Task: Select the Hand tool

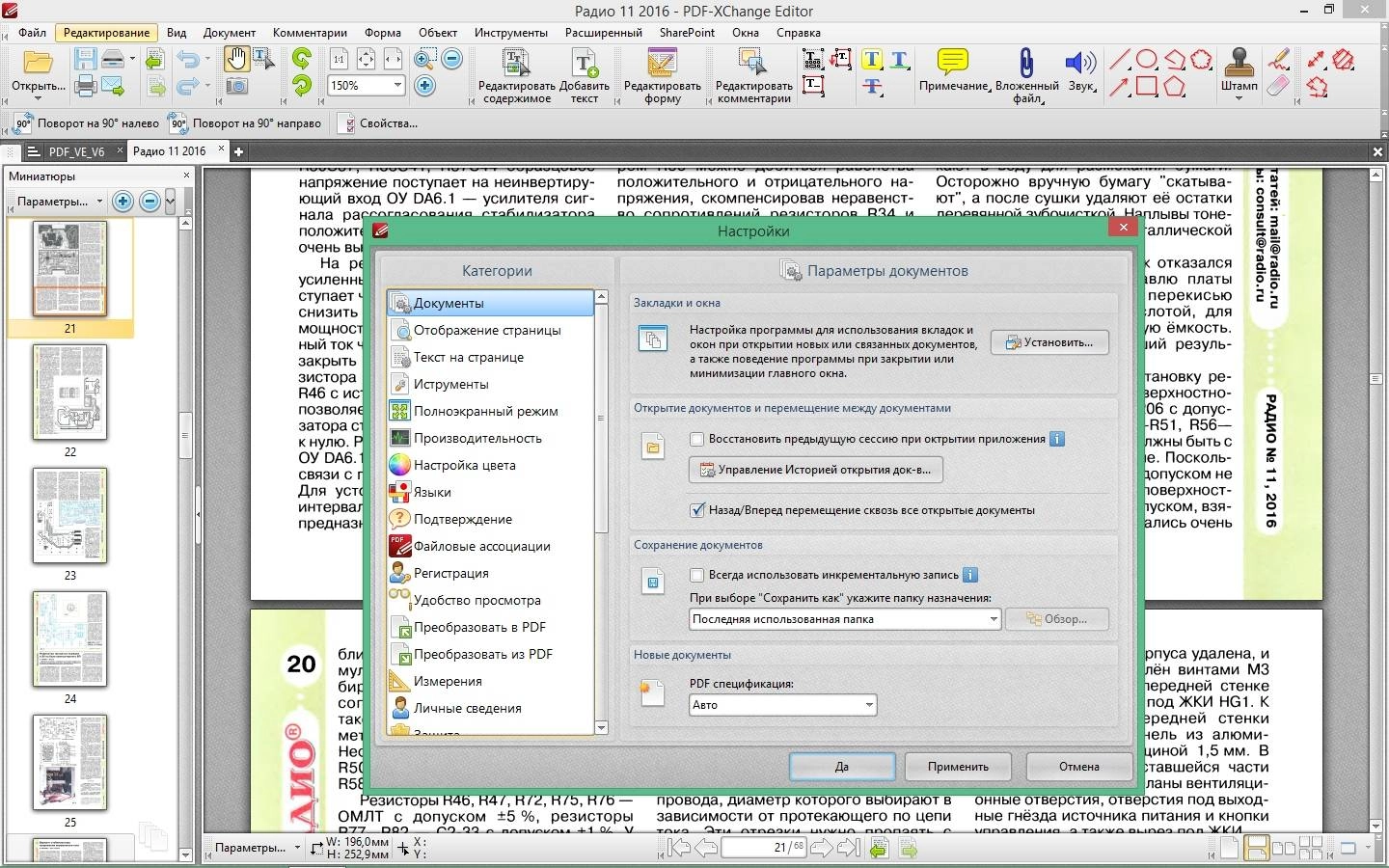Action: click(236, 59)
